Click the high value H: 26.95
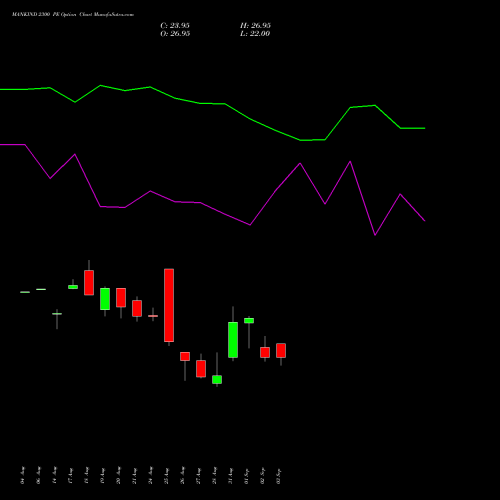Image resolution: width=500 pixels, height=500 pixels. click(255, 26)
